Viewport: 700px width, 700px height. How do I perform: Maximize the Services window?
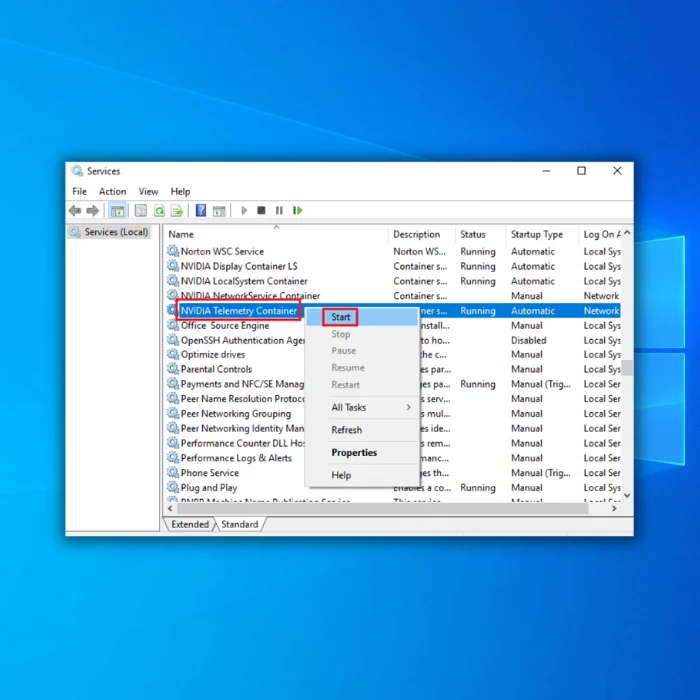(x=581, y=171)
